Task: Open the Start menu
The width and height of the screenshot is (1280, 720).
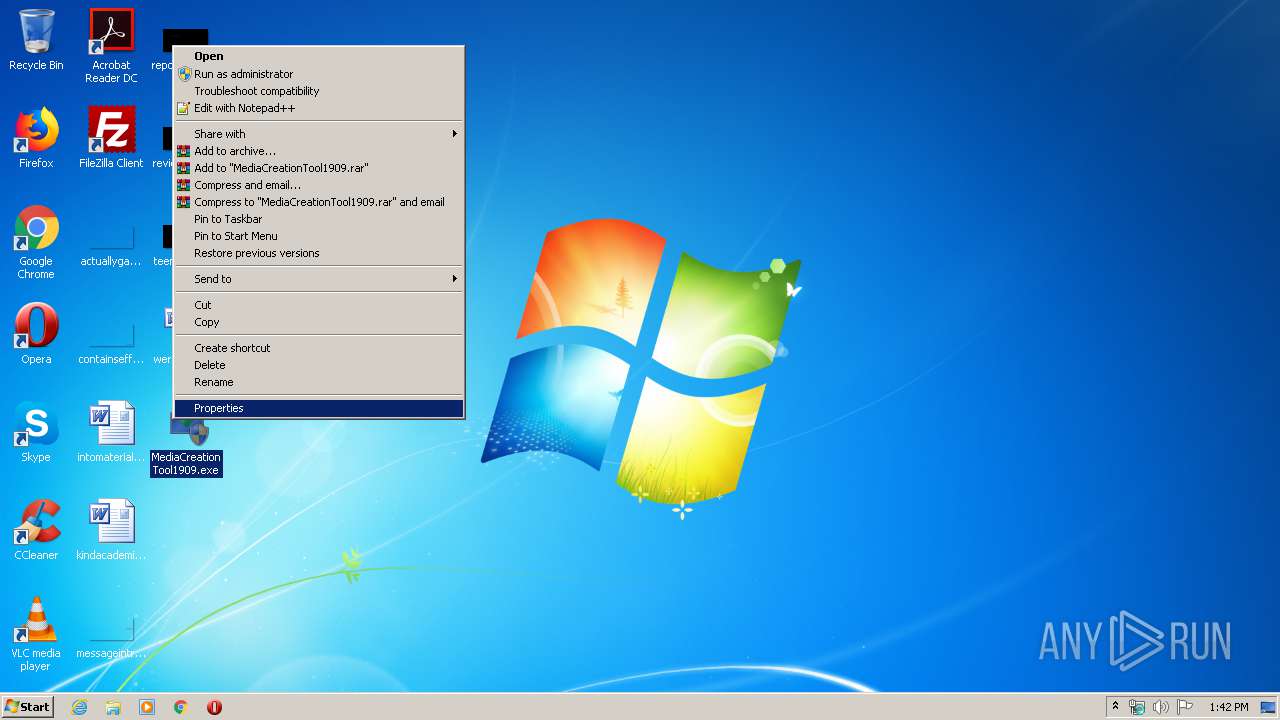Action: 28,707
